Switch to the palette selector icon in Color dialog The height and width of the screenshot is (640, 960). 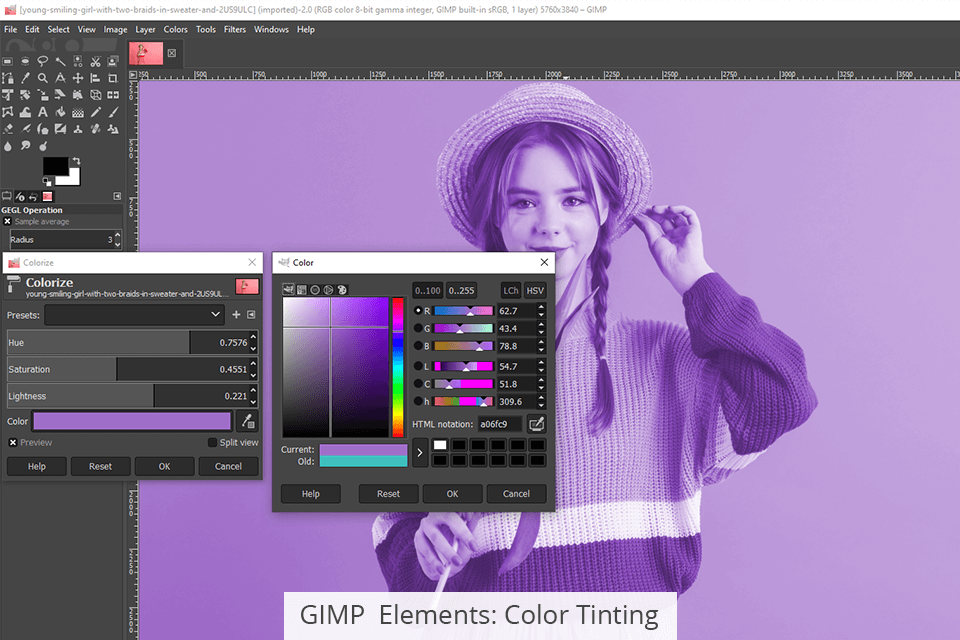coord(342,290)
